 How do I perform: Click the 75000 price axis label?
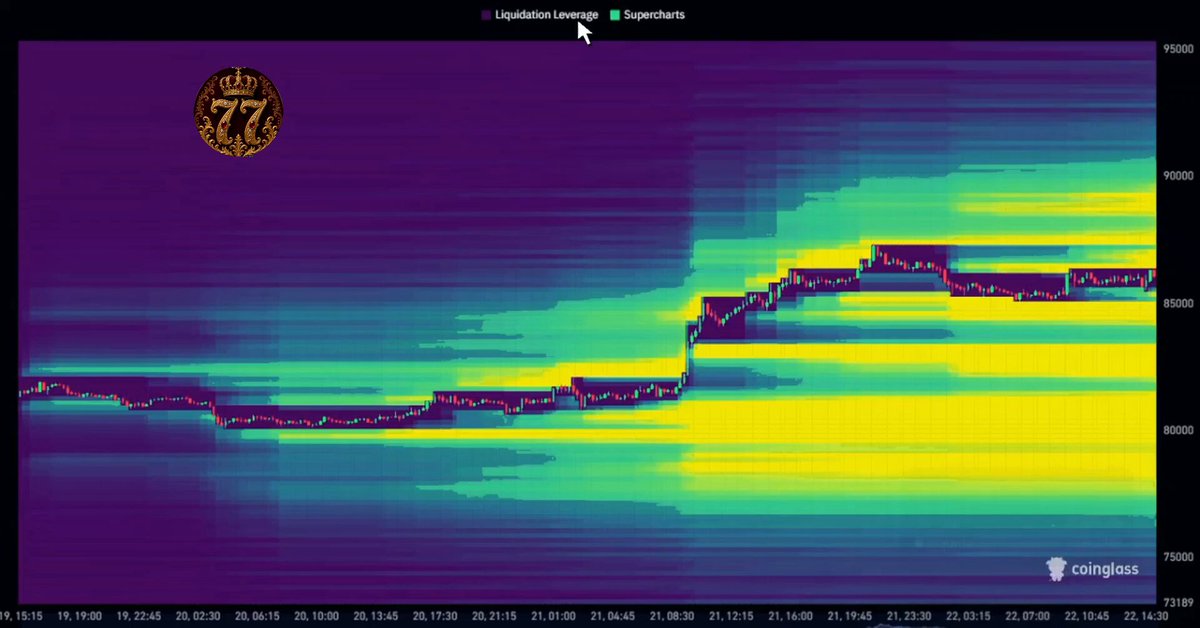[1178, 557]
